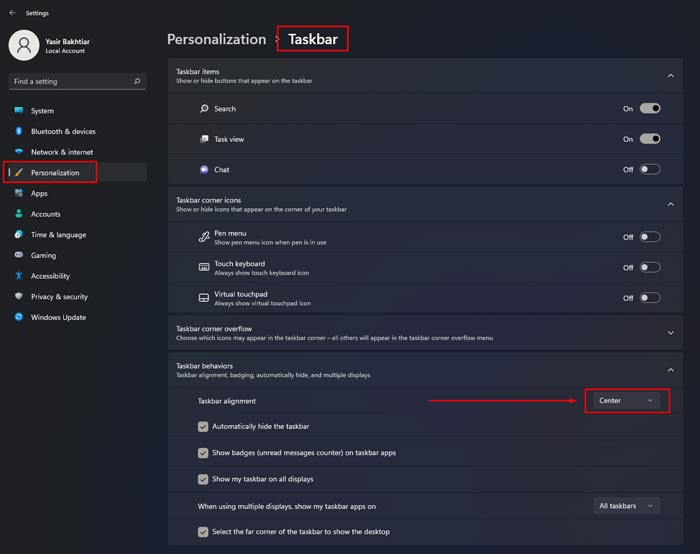The image size is (700, 554).
Task: Click the Personalization breadcrumb link
Action: [216, 40]
